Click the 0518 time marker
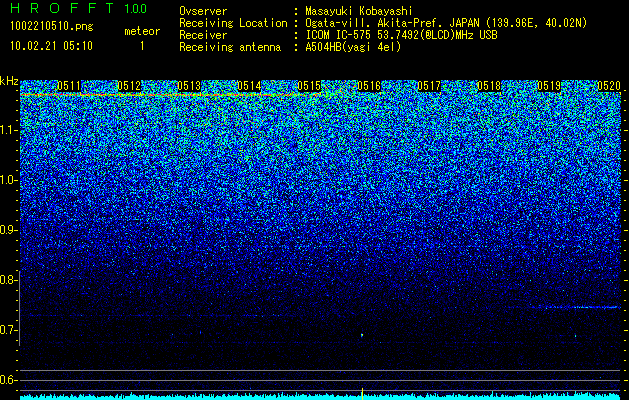 pos(489,86)
